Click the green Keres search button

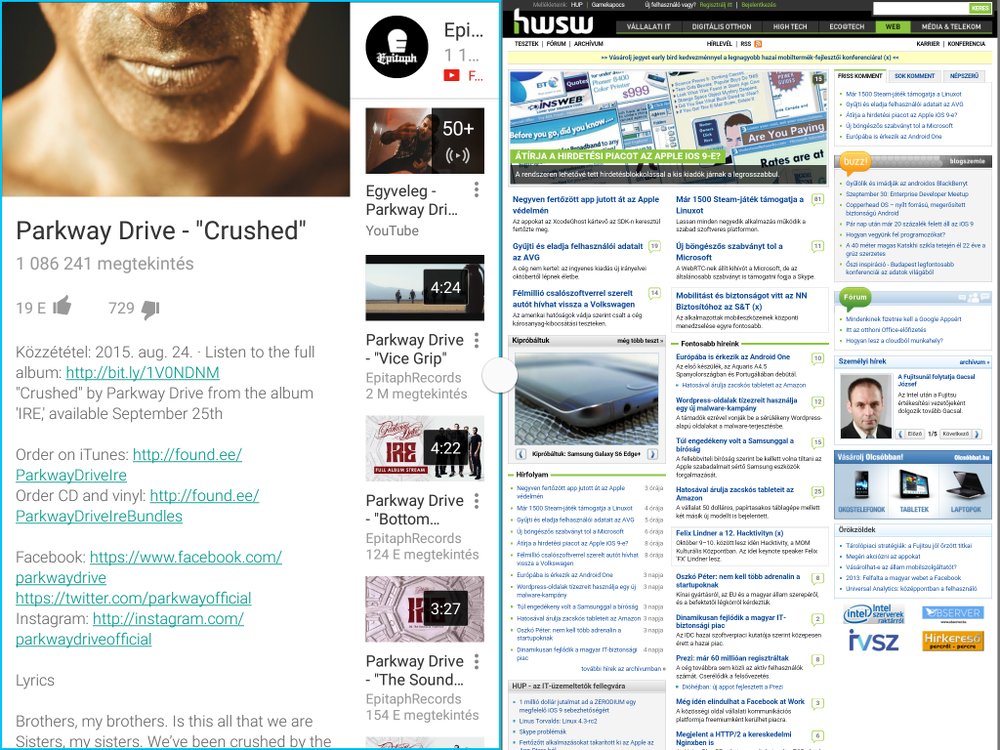tap(980, 8)
